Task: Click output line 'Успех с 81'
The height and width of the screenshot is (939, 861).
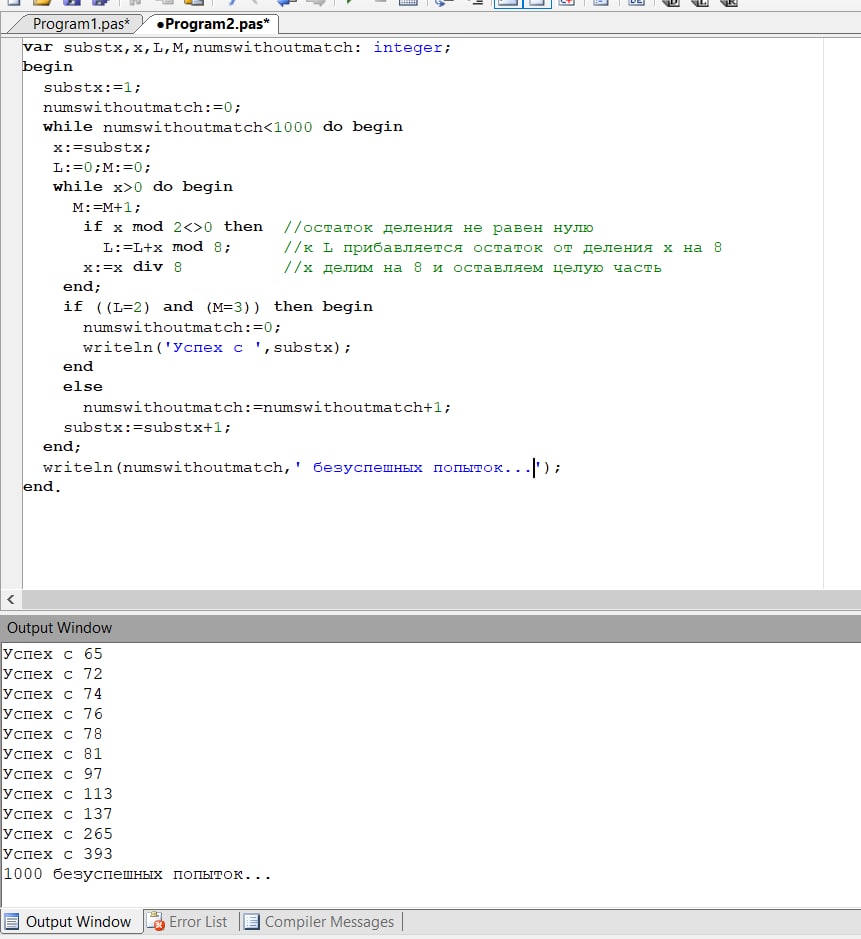Action: point(53,753)
